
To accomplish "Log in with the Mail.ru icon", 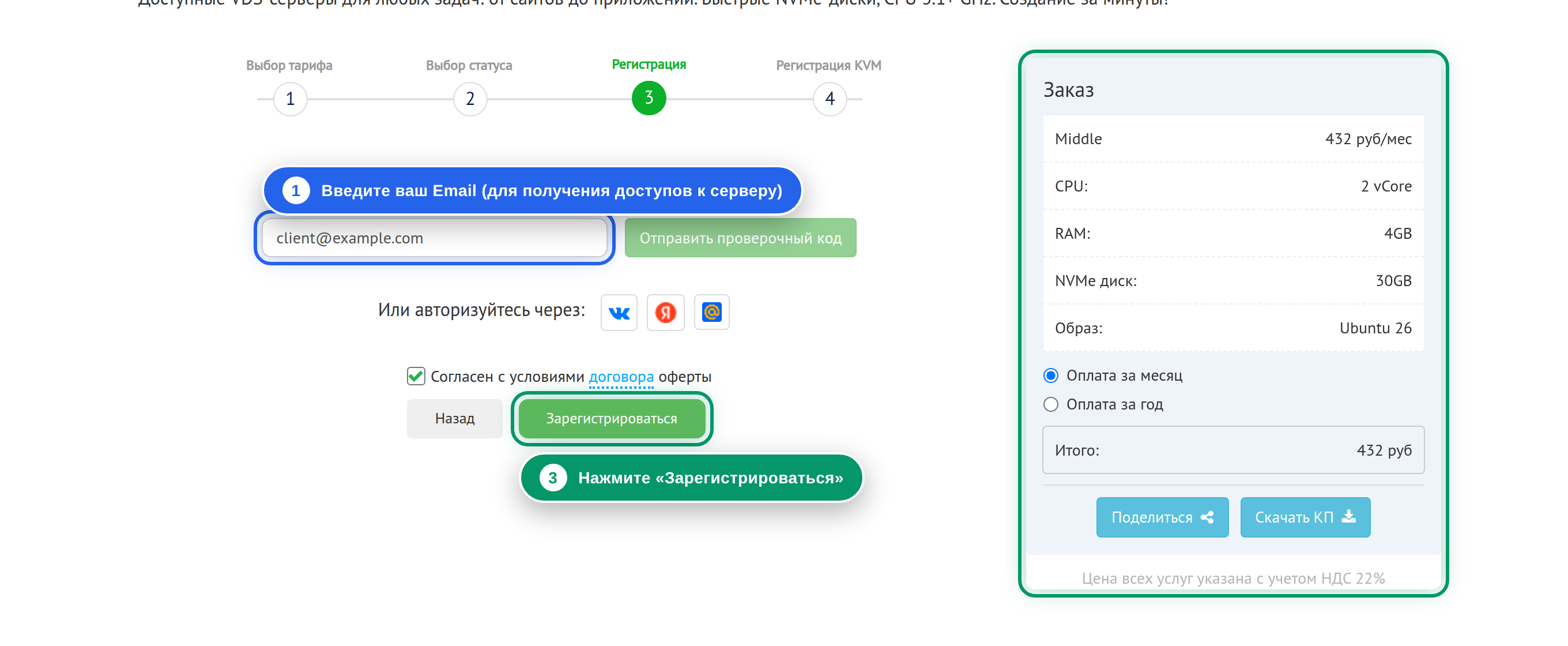I will click(711, 313).
